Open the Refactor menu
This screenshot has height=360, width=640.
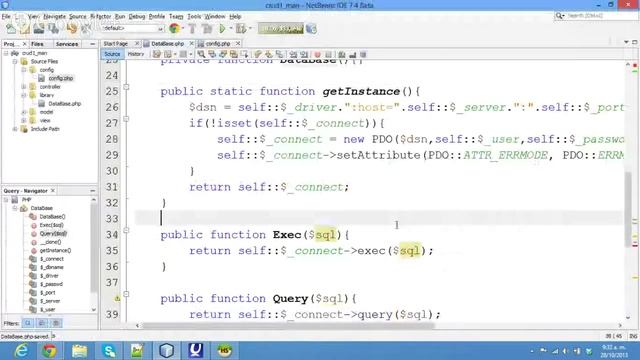point(100,16)
